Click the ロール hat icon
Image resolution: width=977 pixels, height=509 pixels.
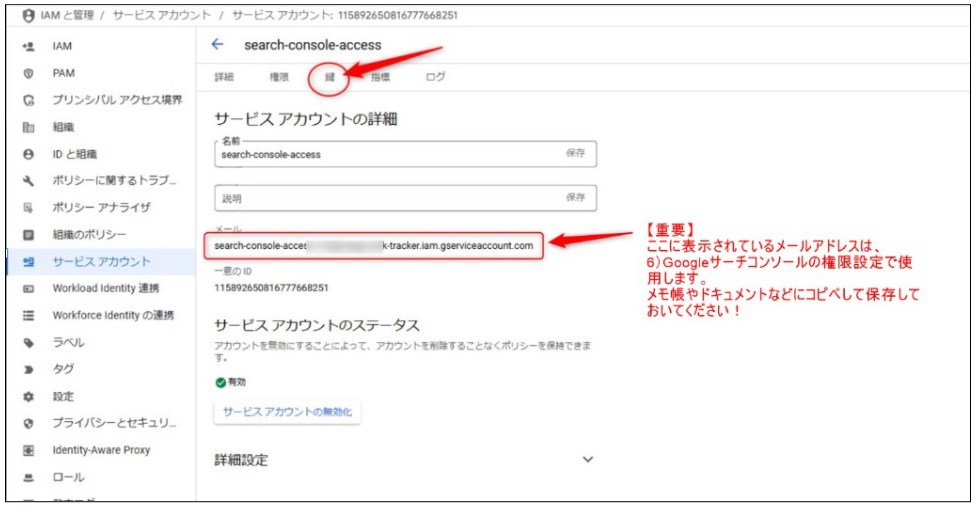coord(28,477)
